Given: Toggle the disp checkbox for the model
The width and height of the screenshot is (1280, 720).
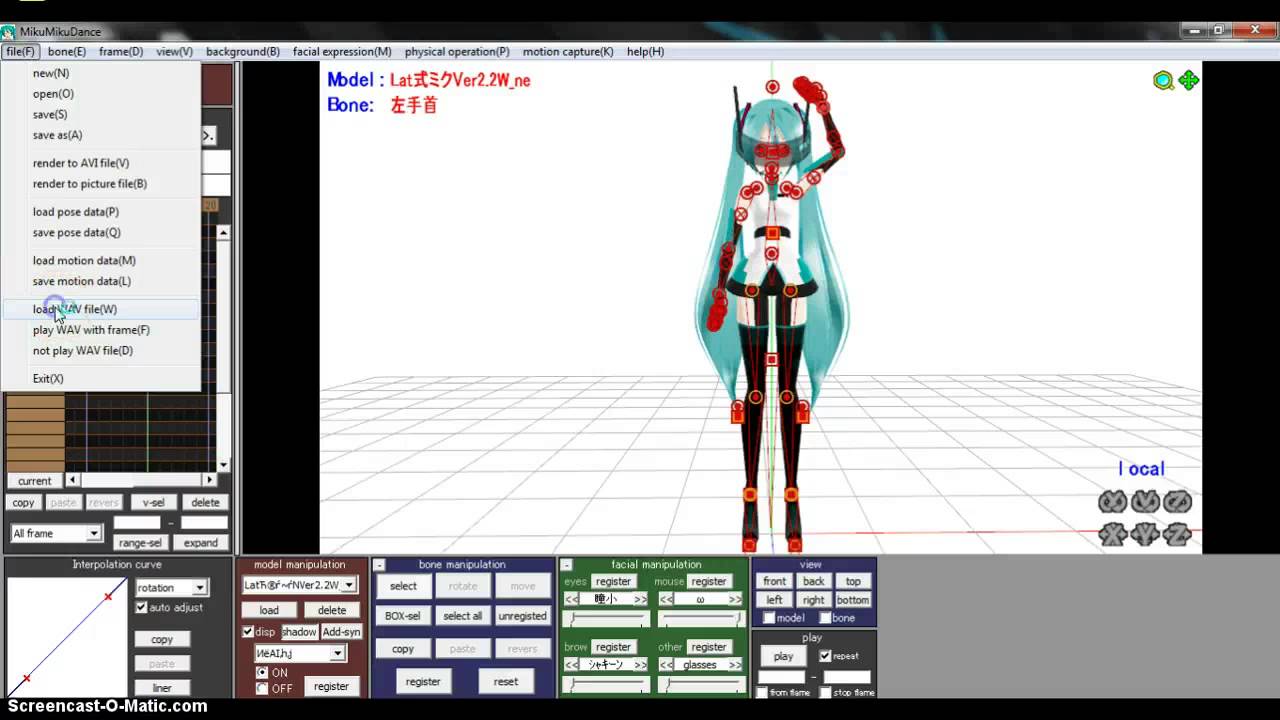Looking at the screenshot, I should [248, 632].
